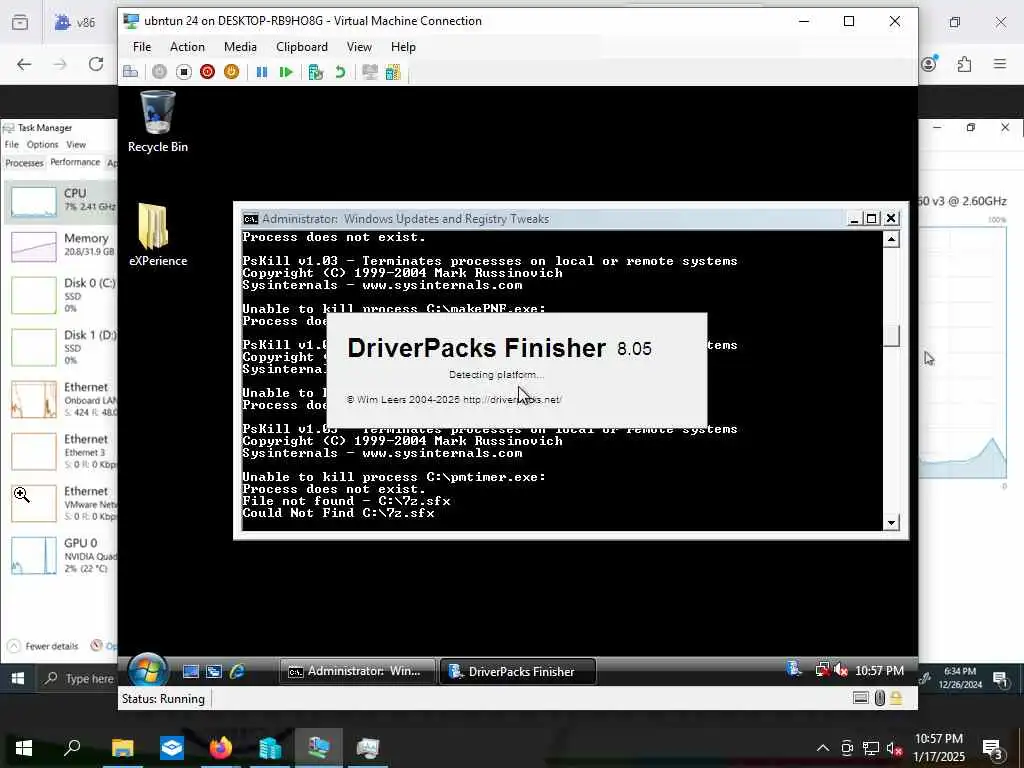Click the last icon in the VM toolbar
This screenshot has height=768, width=1024.
tap(393, 72)
